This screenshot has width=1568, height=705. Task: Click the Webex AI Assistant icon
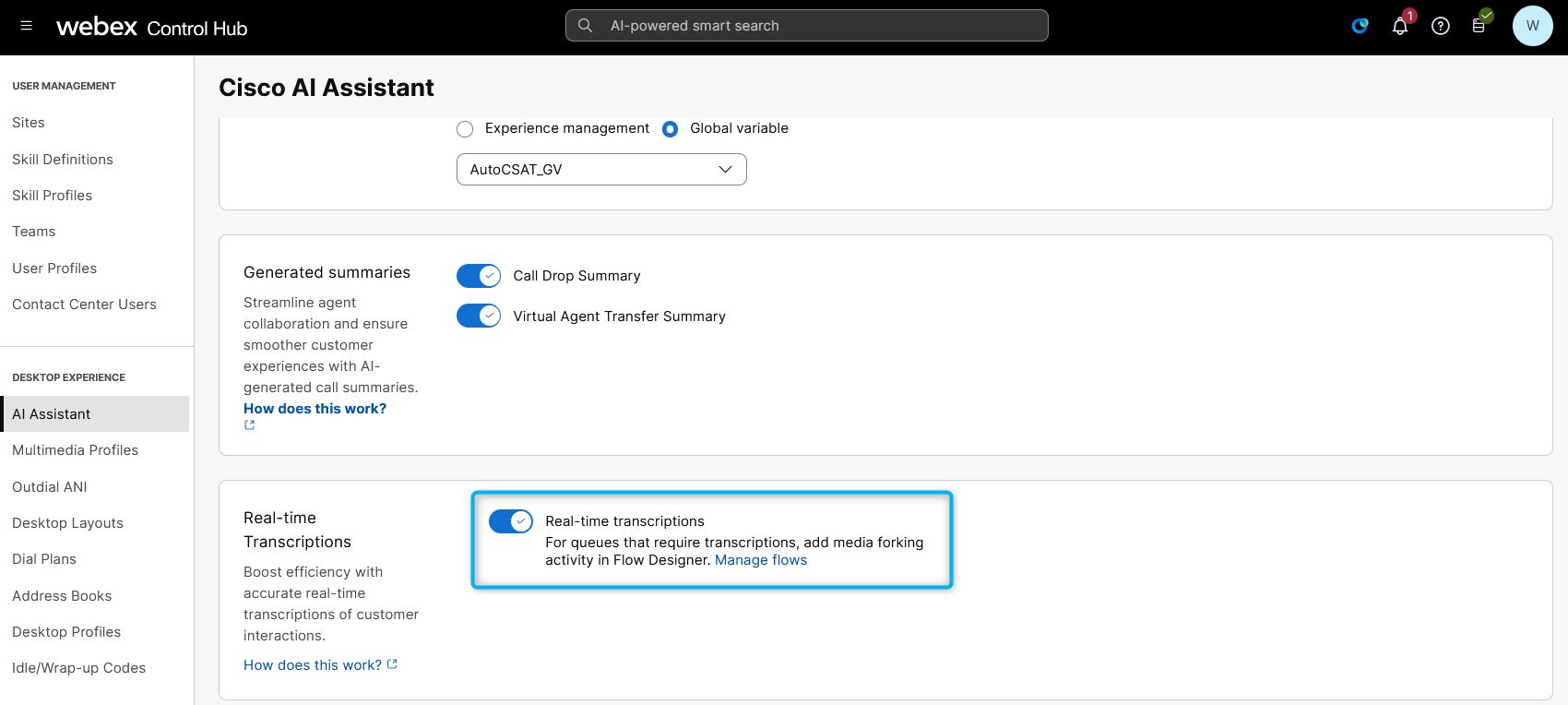[1360, 26]
